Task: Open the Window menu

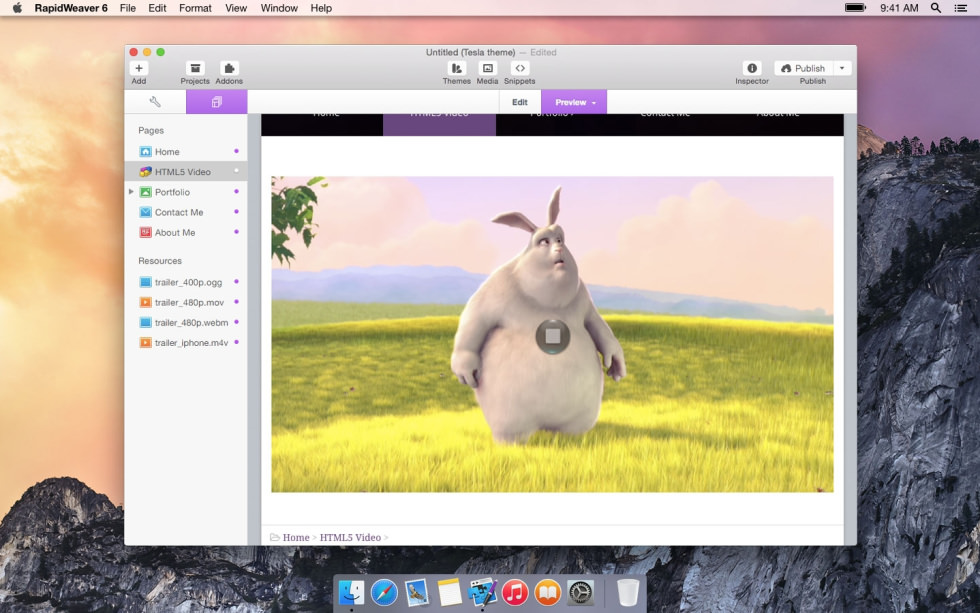Action: (x=279, y=8)
